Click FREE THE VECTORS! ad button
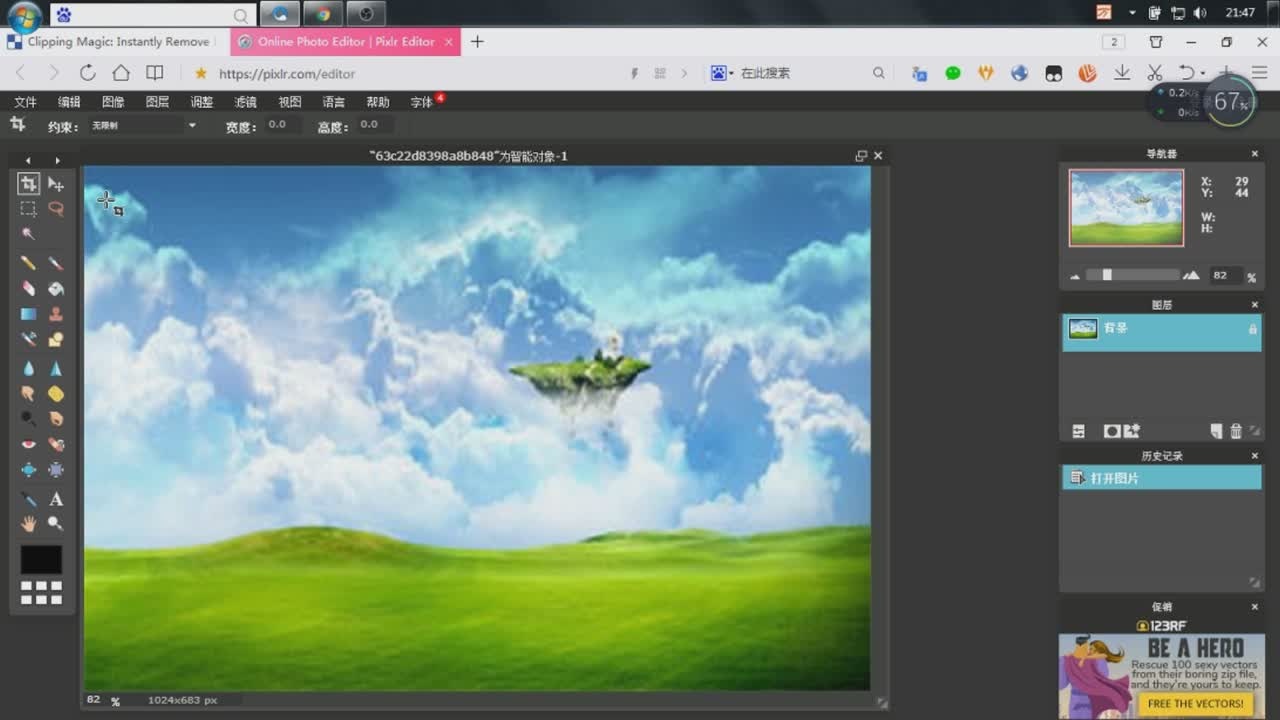Image resolution: width=1280 pixels, height=720 pixels. [1195, 704]
